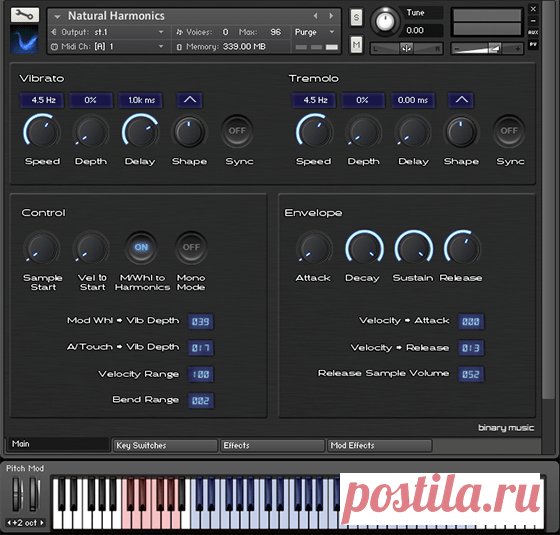Toggle Vibrato Sync button
Screen dimensions: 560x535
click(x=237, y=131)
